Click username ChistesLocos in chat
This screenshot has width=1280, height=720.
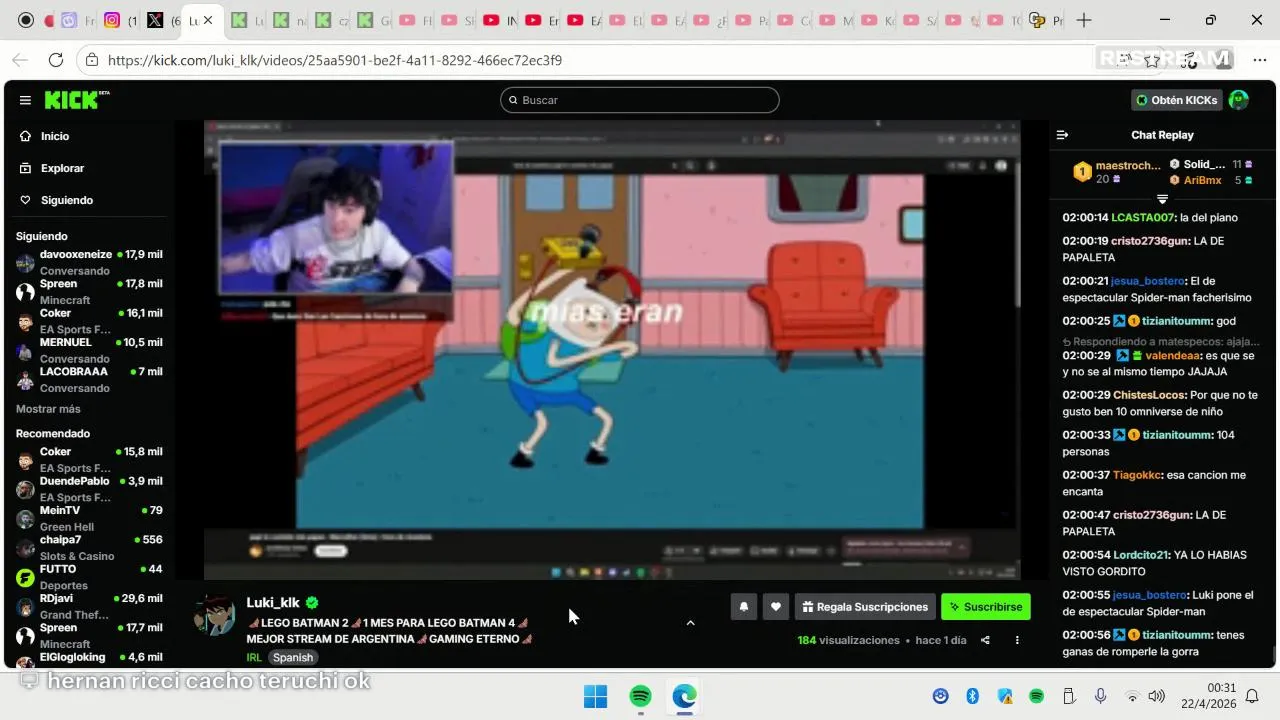point(1150,395)
